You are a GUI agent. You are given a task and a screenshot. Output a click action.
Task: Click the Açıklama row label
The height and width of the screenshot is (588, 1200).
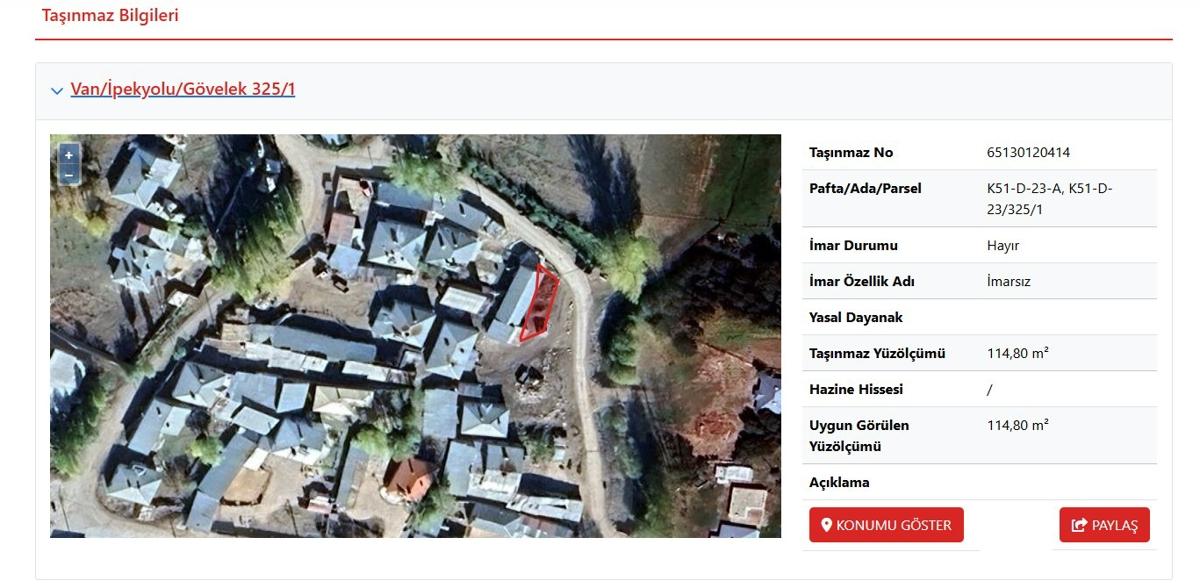click(x=839, y=483)
